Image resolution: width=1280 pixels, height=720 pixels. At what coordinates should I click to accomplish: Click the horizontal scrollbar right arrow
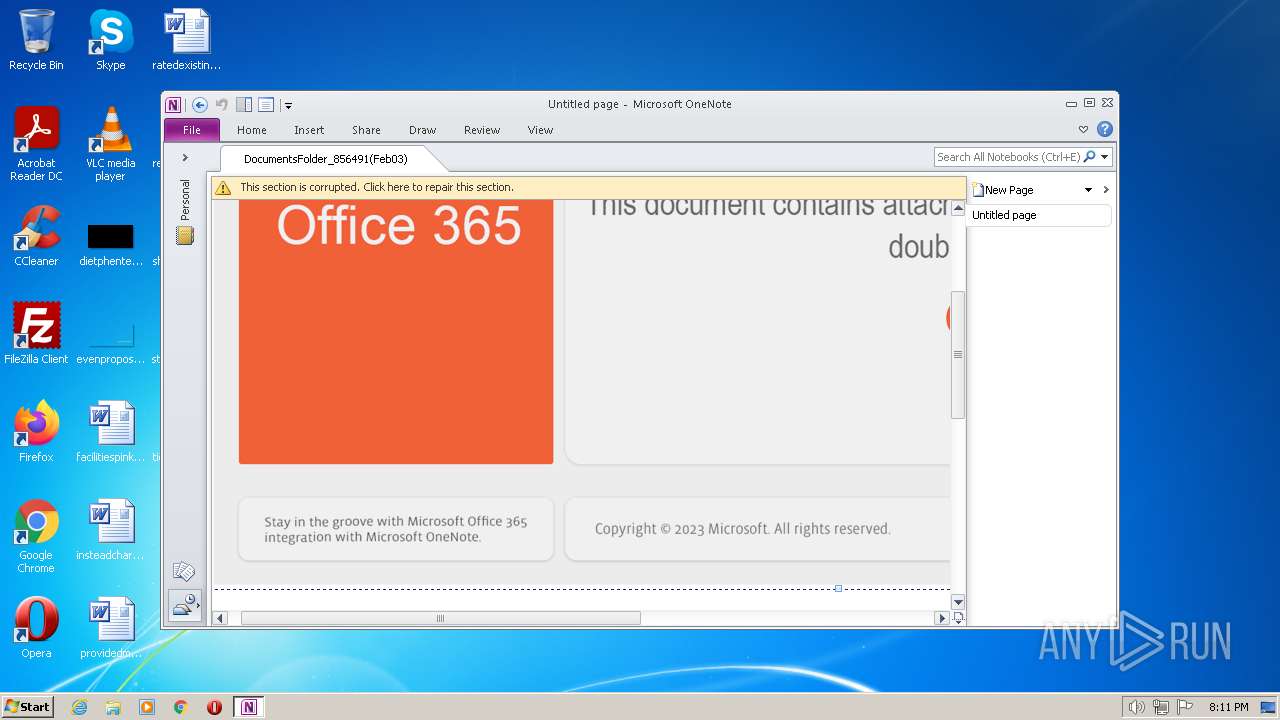[x=941, y=618]
